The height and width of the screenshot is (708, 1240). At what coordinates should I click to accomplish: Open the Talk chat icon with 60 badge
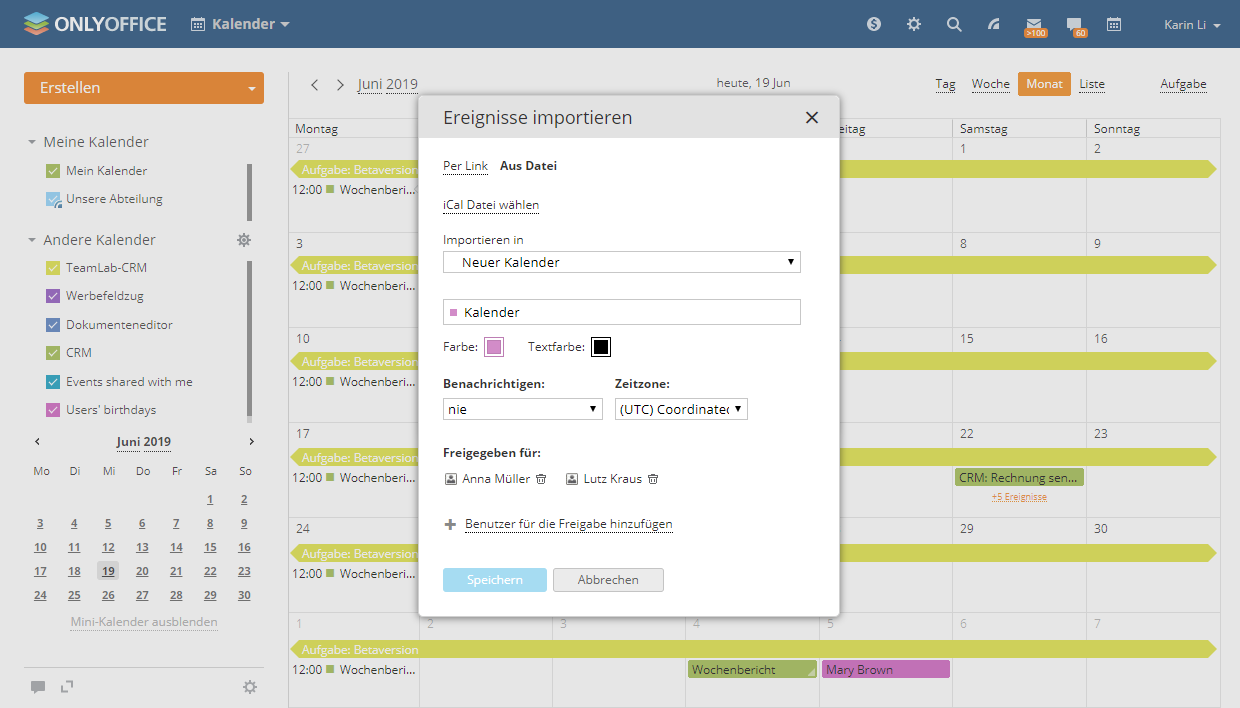[x=1074, y=24]
